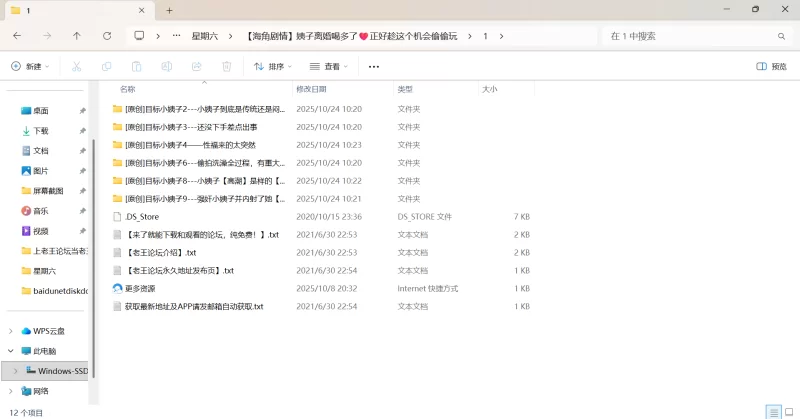The width and height of the screenshot is (800, 419).
Task: Click the Copy toolbar icon
Action: pos(106,67)
